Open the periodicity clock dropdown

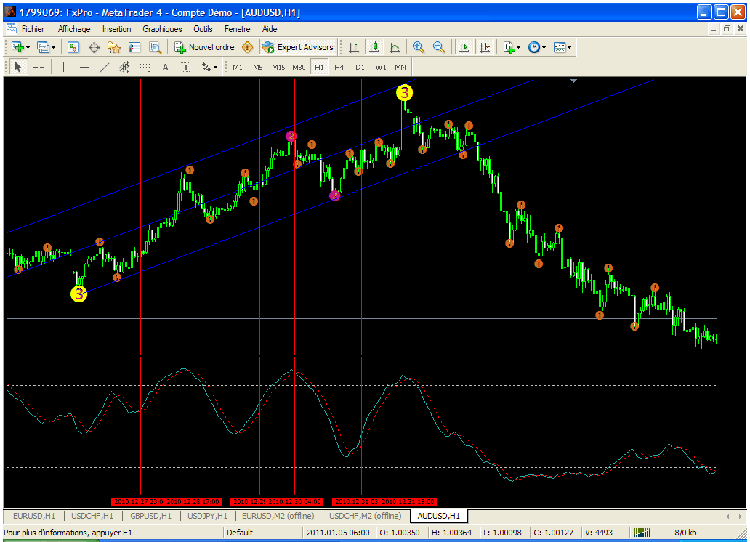tap(538, 47)
